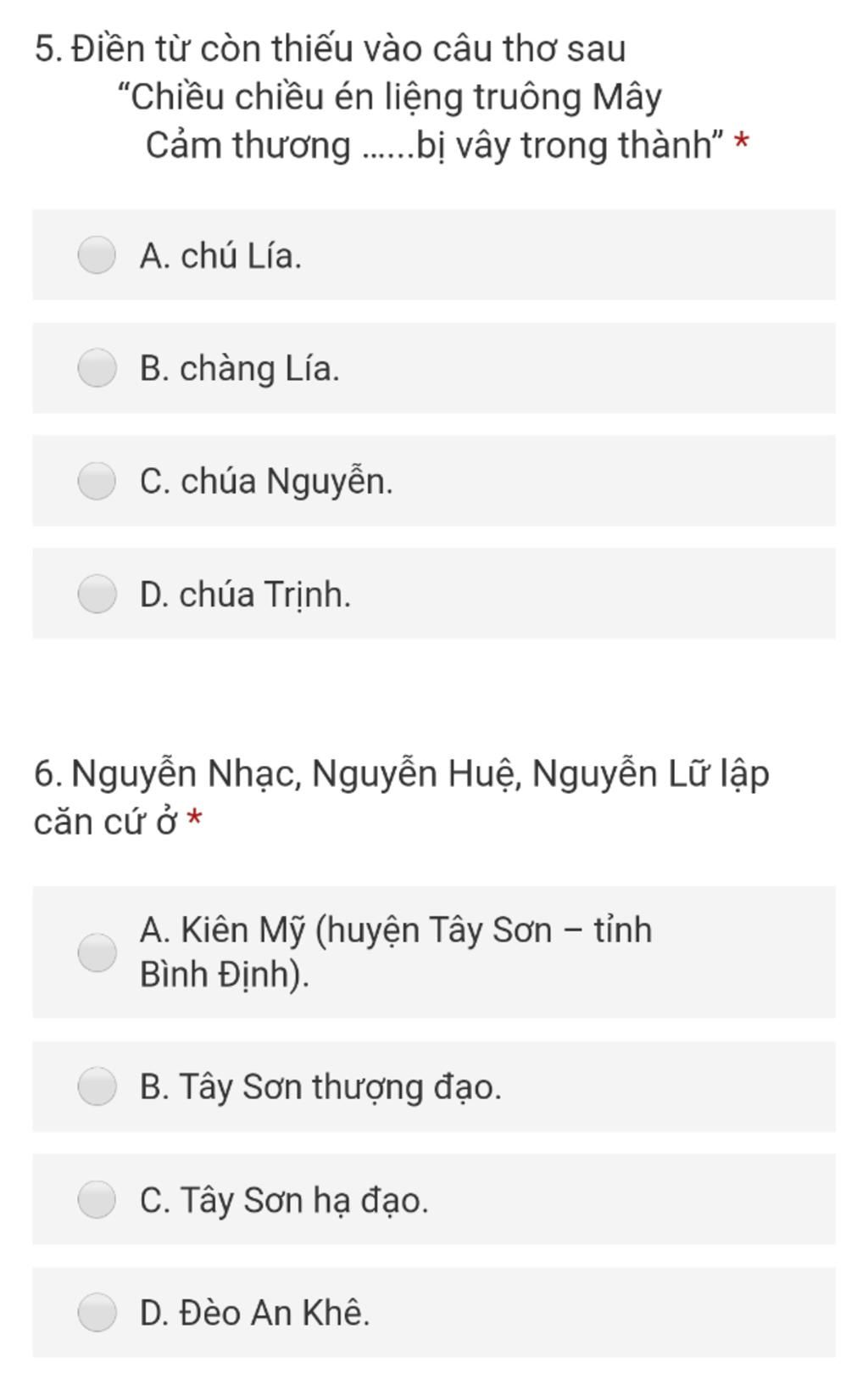This screenshot has height=1396, width=868.
Task: Pick the radio button for C. chúa Nguyễn
Action: pyautogui.click(x=97, y=481)
